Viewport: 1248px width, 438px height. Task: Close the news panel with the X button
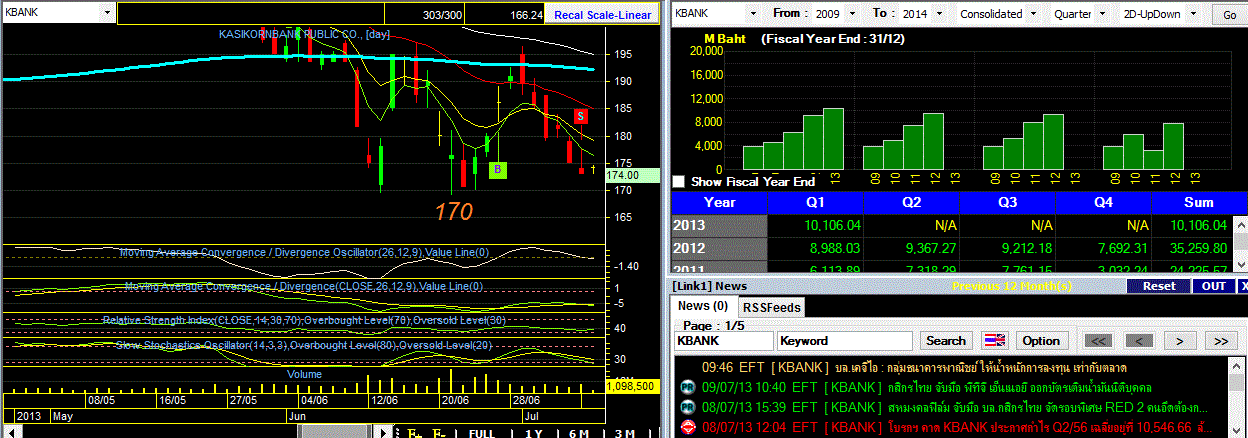1242,286
